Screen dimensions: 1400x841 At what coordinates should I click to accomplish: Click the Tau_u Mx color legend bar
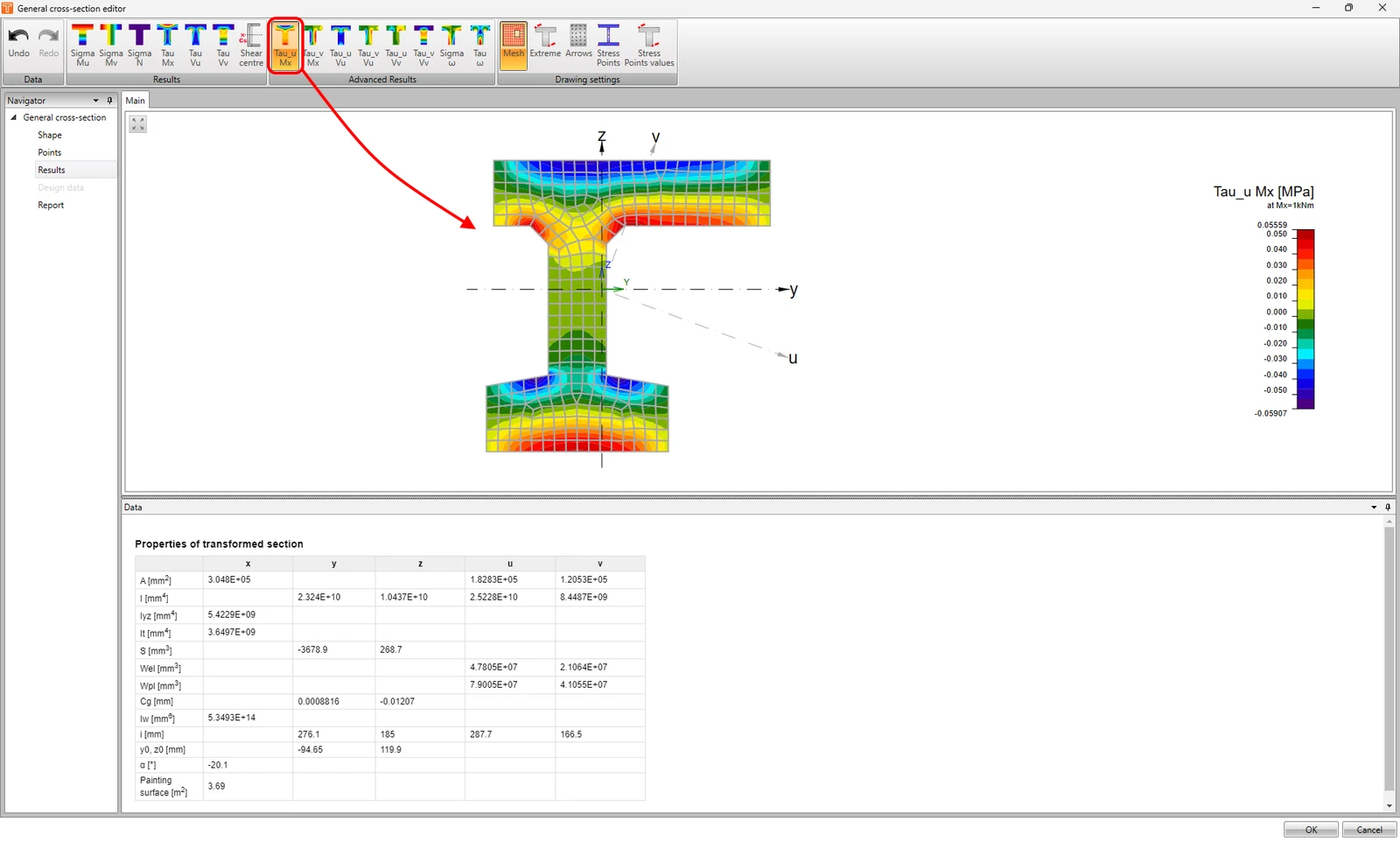tap(1305, 319)
